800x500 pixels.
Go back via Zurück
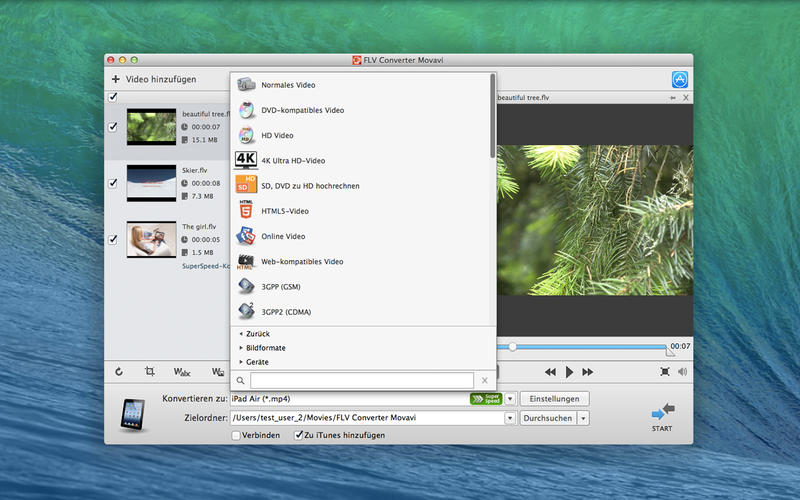point(255,334)
